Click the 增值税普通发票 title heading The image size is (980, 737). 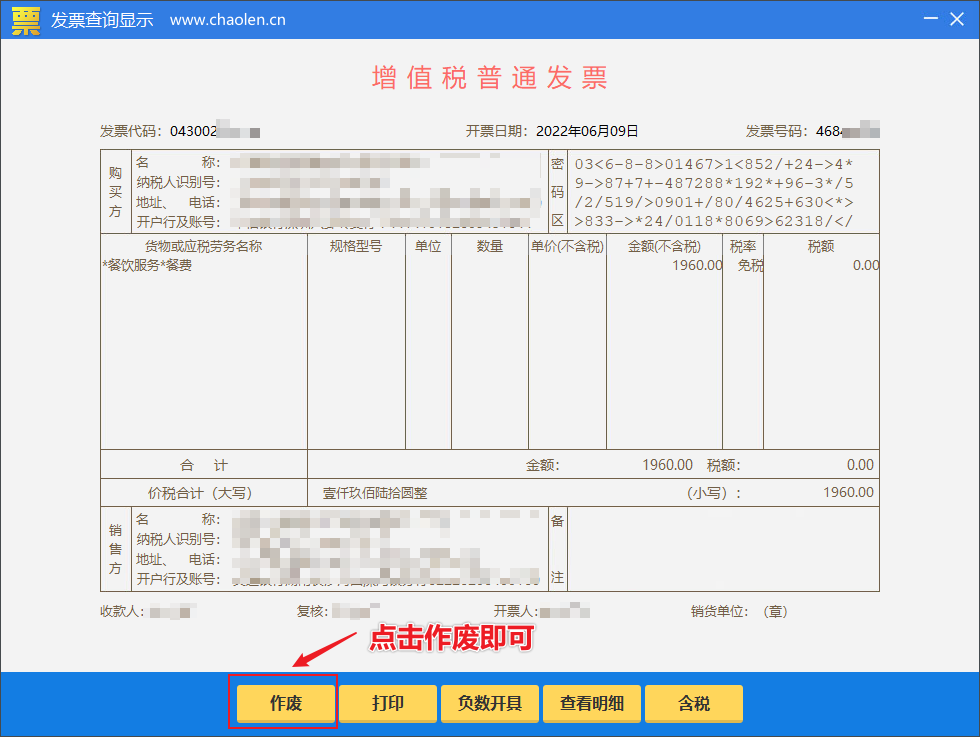tap(490, 78)
